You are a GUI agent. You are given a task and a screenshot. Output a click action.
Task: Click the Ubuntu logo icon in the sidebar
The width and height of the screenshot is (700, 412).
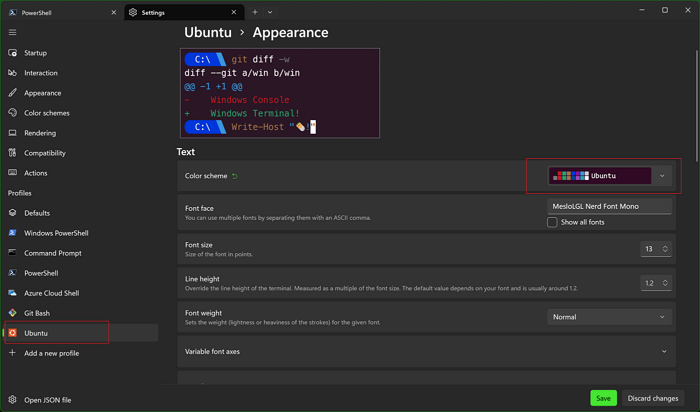pos(12,333)
